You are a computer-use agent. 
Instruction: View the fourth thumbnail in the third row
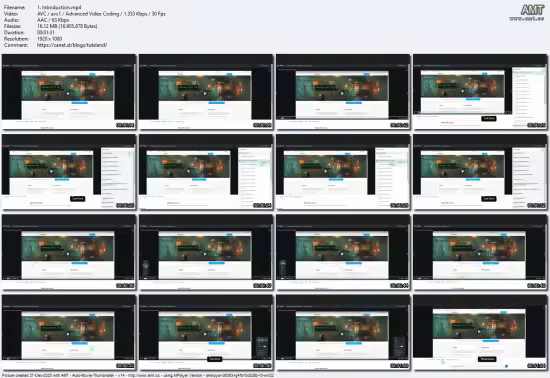pyautogui.click(x=480, y=252)
